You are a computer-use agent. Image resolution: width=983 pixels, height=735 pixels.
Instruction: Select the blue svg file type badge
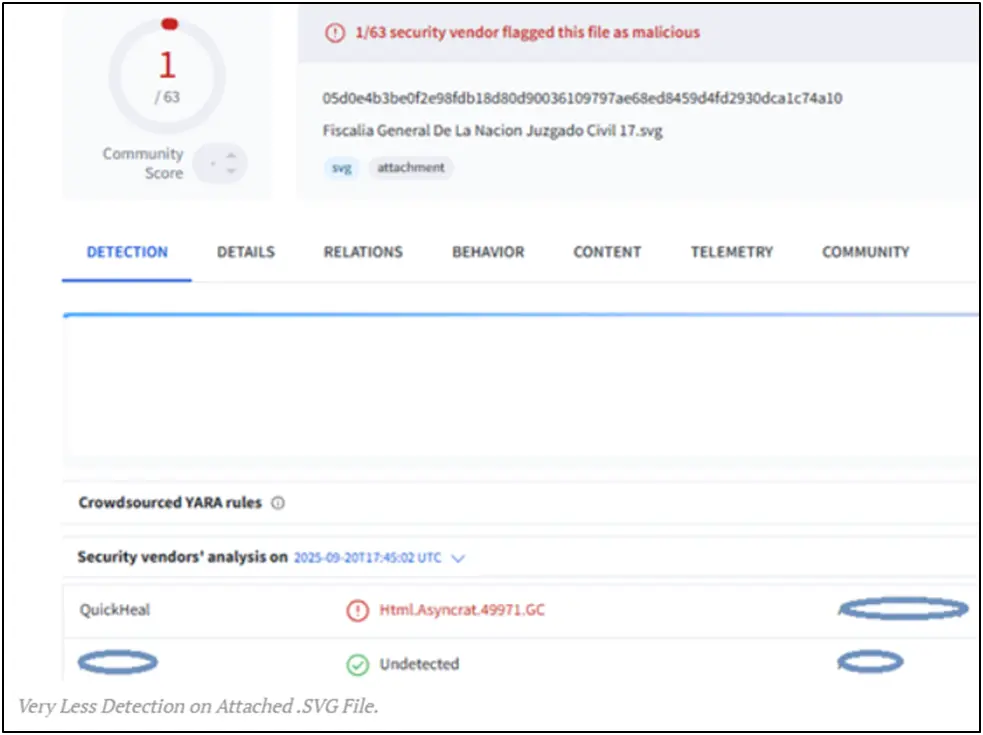[x=340, y=168]
